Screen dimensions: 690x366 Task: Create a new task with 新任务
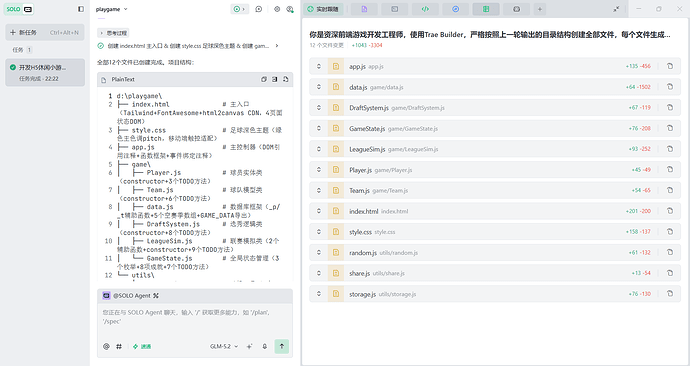click(44, 33)
